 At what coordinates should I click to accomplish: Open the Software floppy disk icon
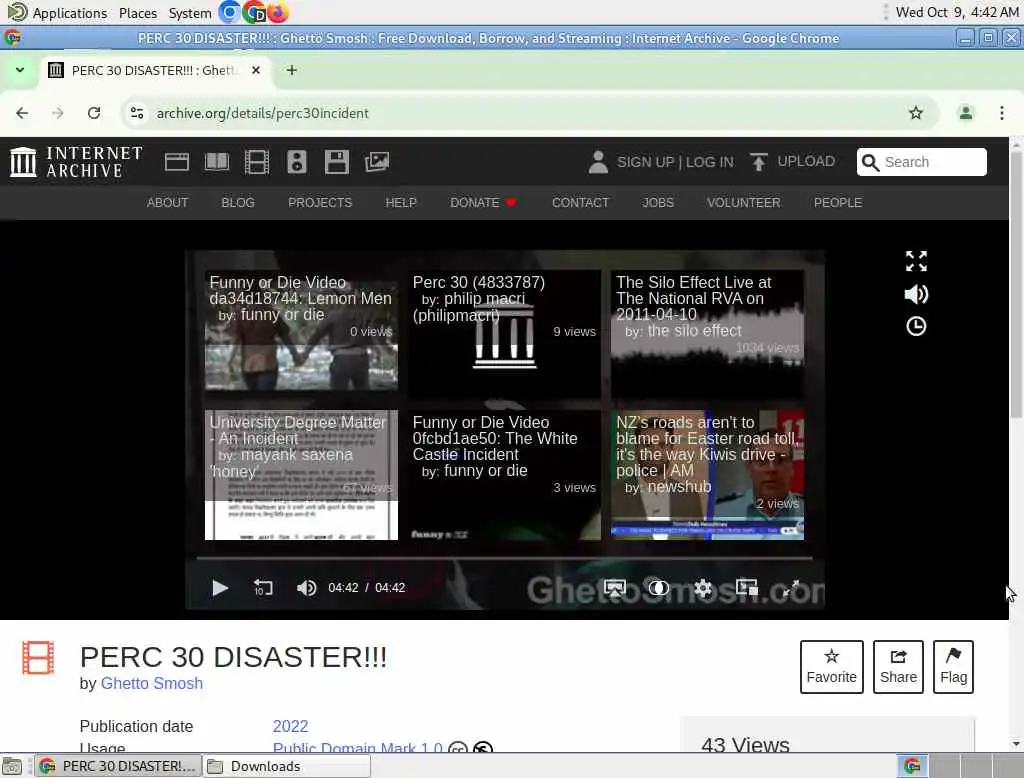[336, 162]
